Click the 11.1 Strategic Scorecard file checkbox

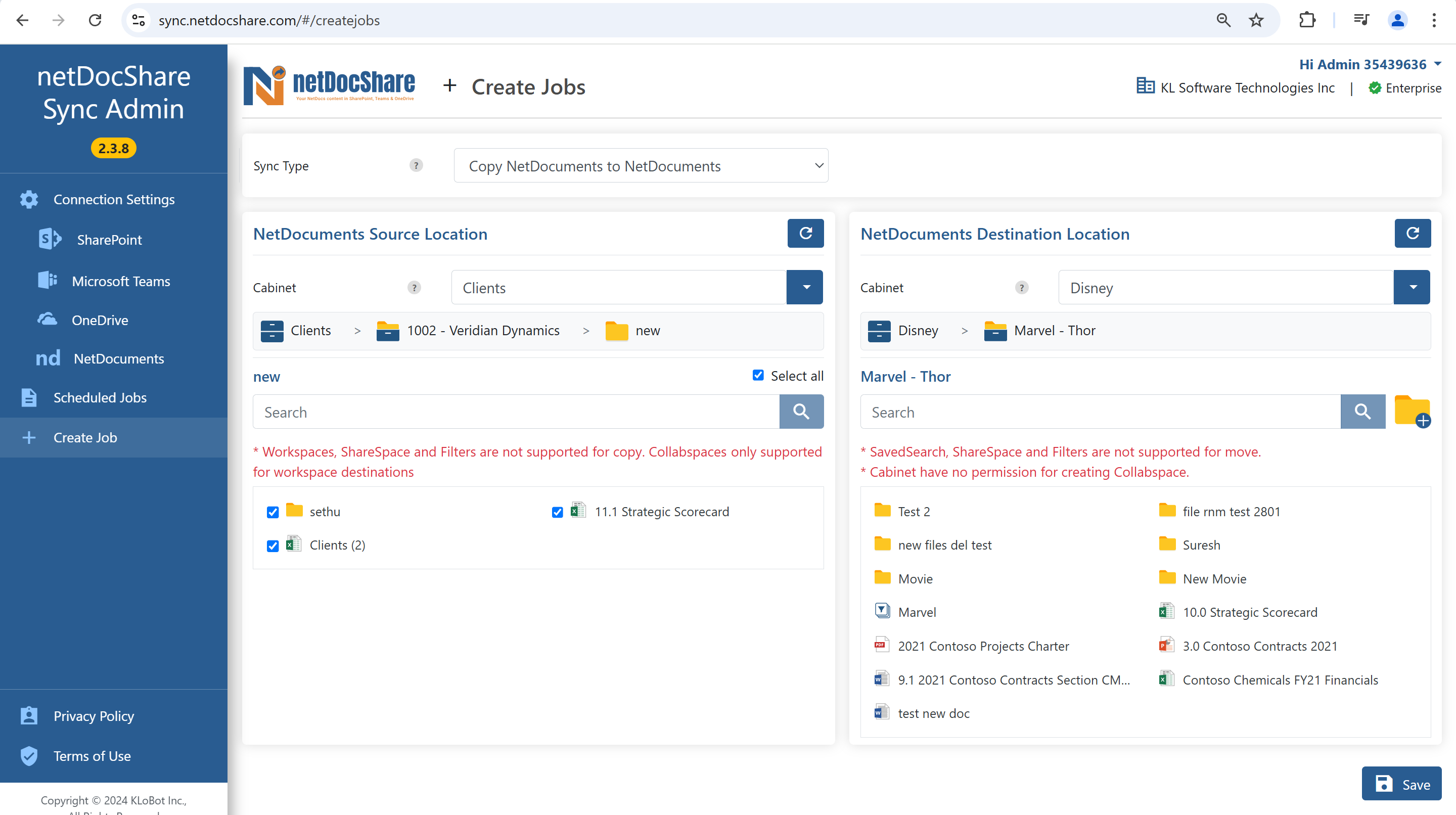[x=557, y=512]
